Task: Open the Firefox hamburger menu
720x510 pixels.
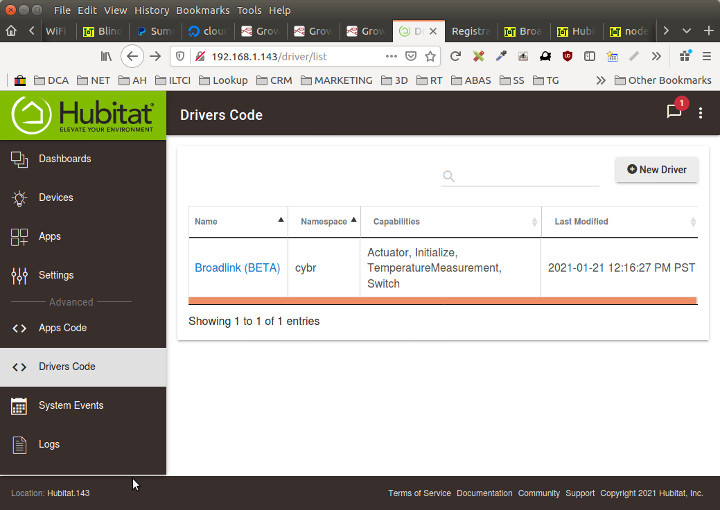Action: coord(707,56)
